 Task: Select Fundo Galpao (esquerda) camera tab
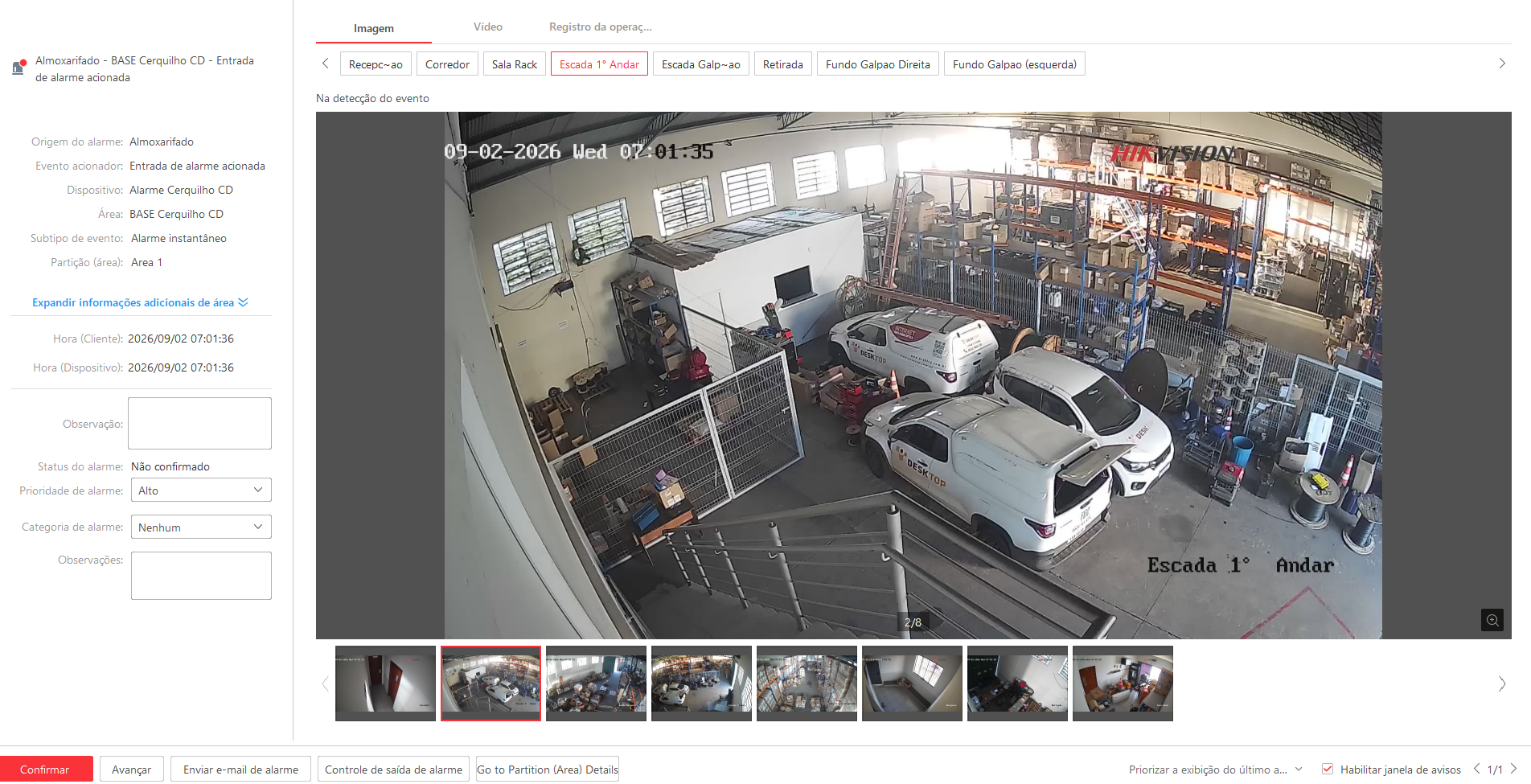pyautogui.click(x=1015, y=64)
